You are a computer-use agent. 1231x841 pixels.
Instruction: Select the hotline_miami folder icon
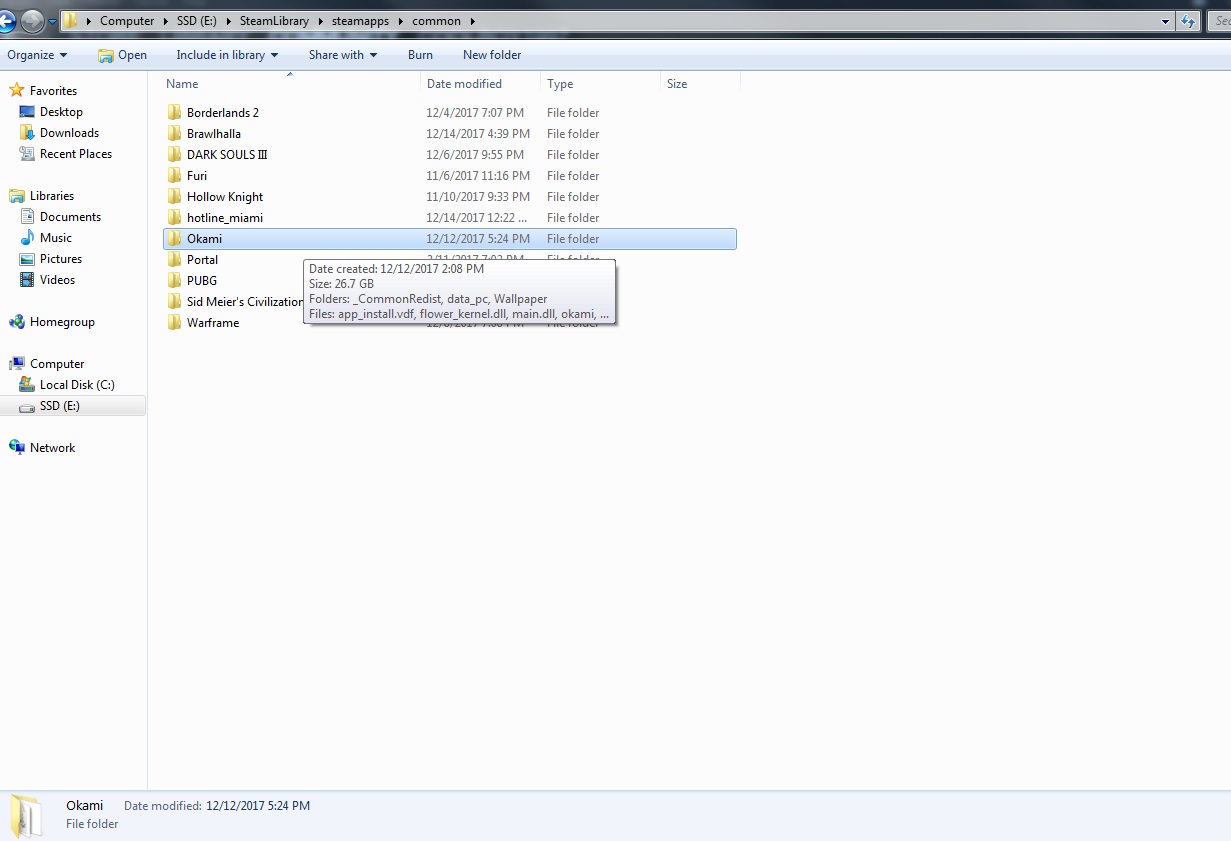point(174,217)
